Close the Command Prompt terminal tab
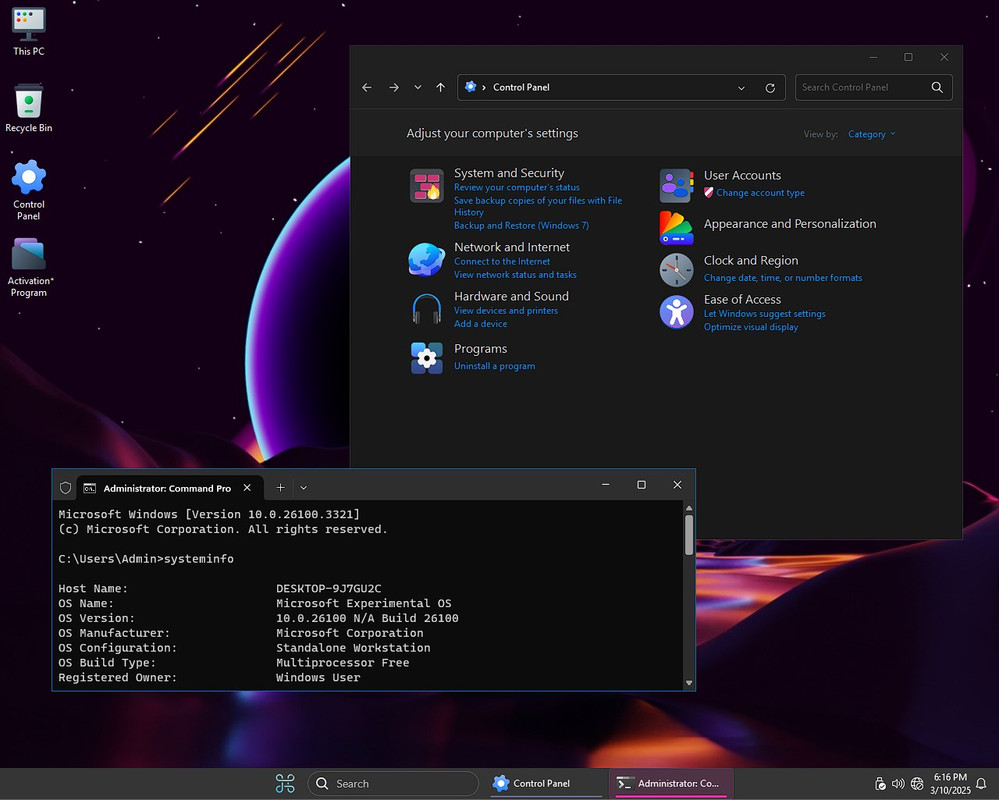999x800 pixels. (247, 487)
